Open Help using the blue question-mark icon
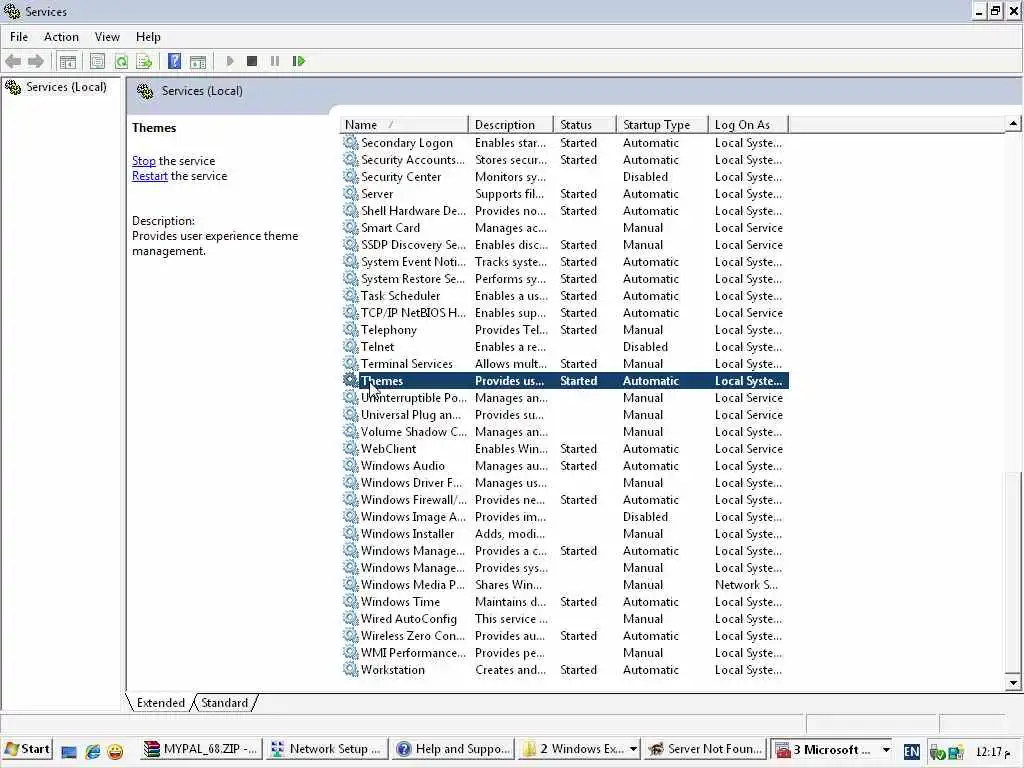 pos(174,61)
